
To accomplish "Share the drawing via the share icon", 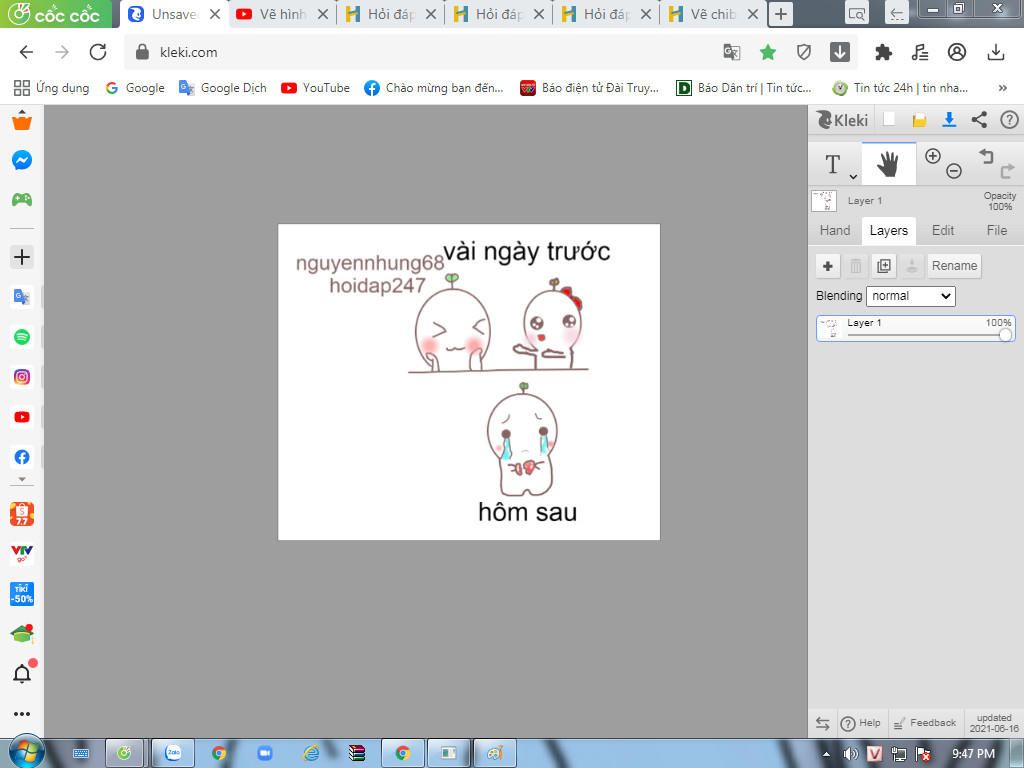I will coord(979,120).
